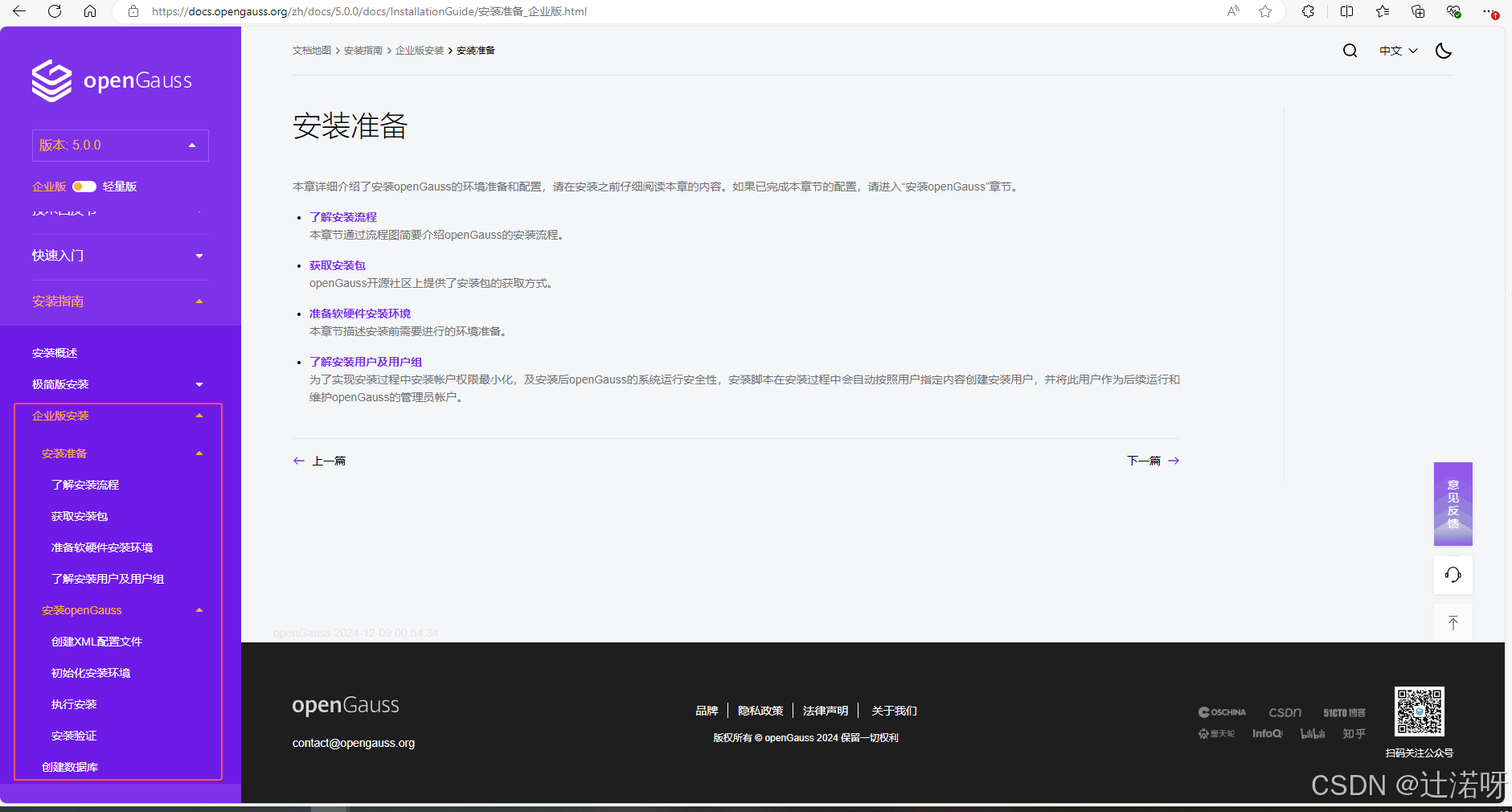This screenshot has height=812, width=1512.
Task: Select 快速入门 in the sidebar menu
Action: tap(57, 255)
